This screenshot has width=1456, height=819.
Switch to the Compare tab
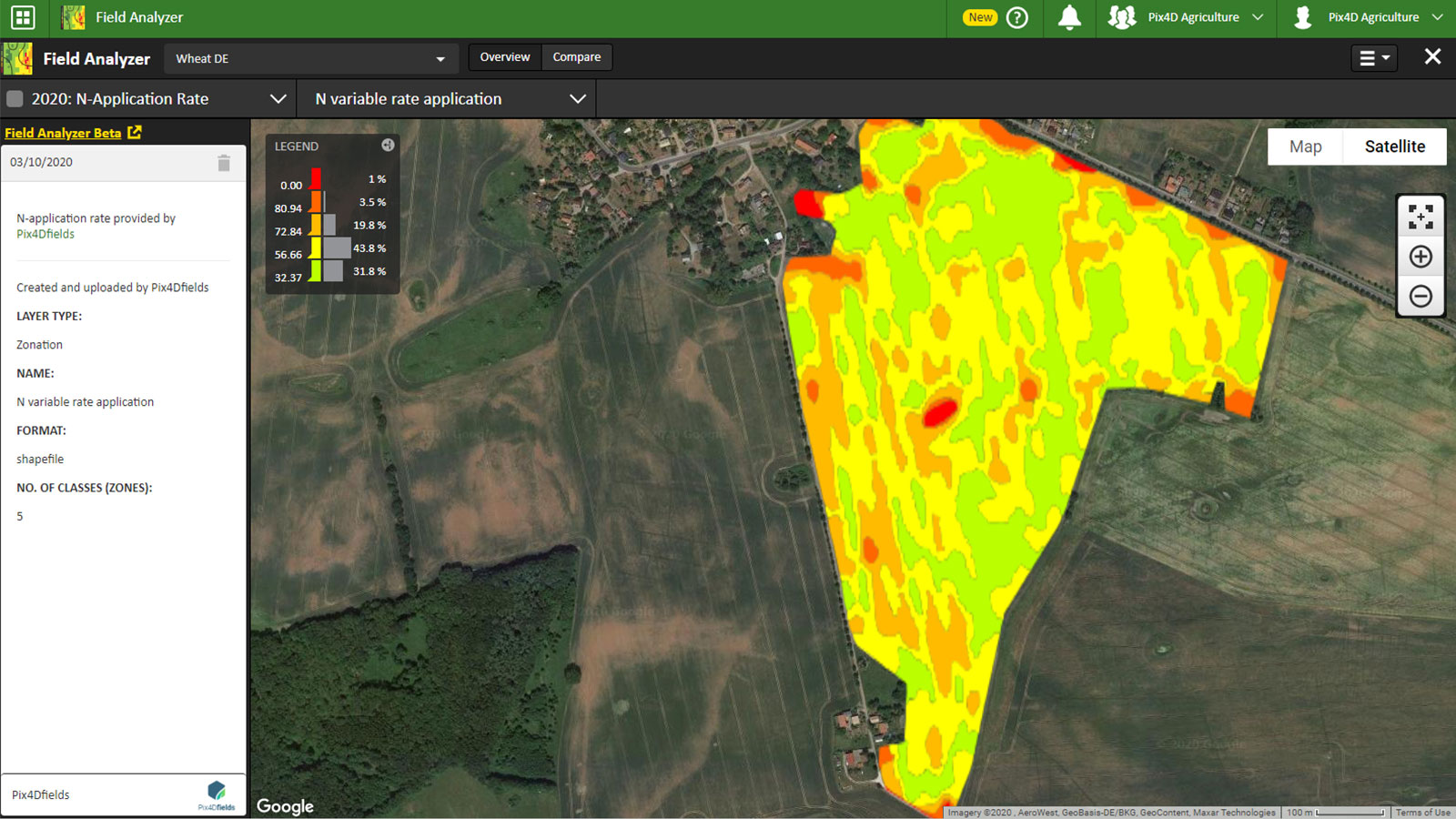pyautogui.click(x=576, y=57)
